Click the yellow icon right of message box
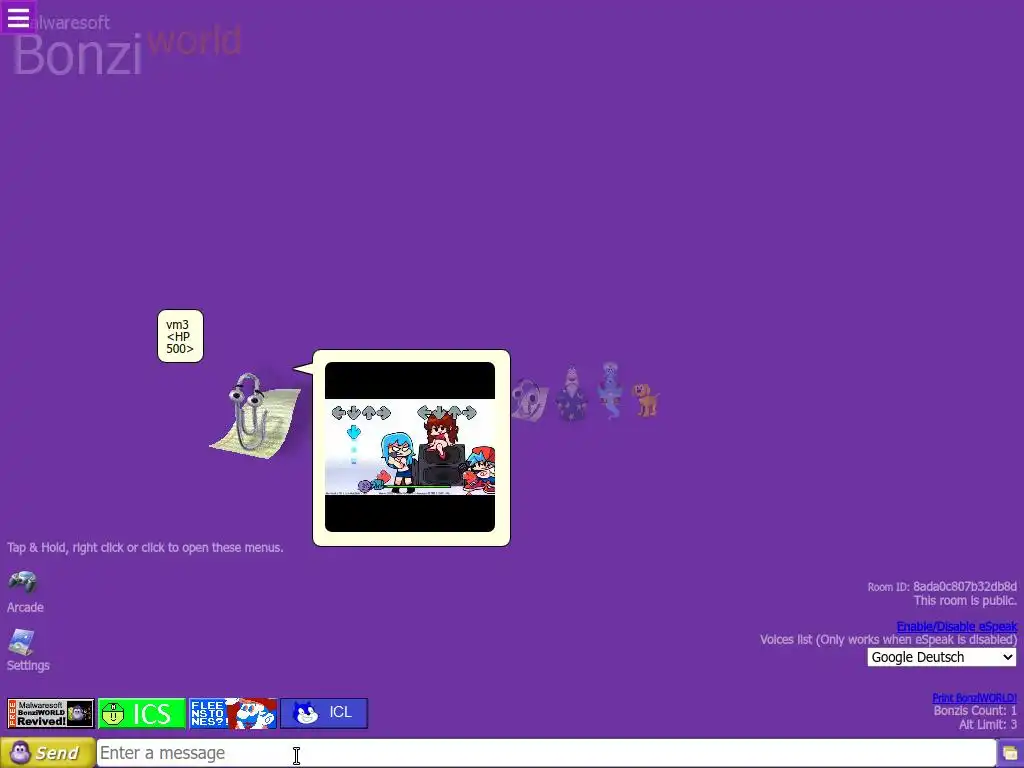 tap(1010, 754)
